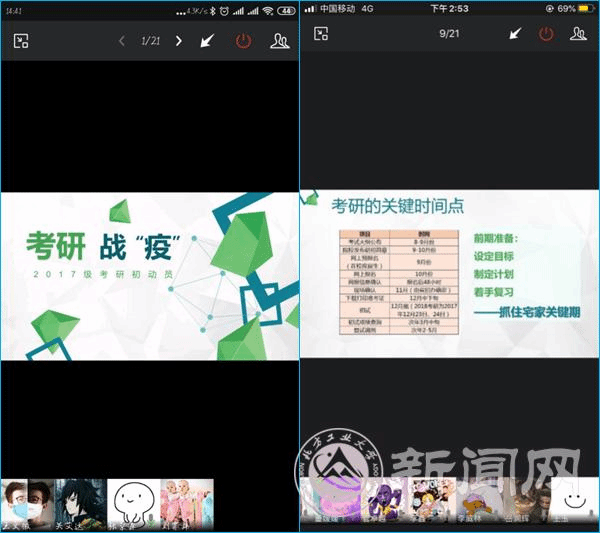Open participants list on right phone
Viewport: 600px width, 533px height.
(578, 34)
